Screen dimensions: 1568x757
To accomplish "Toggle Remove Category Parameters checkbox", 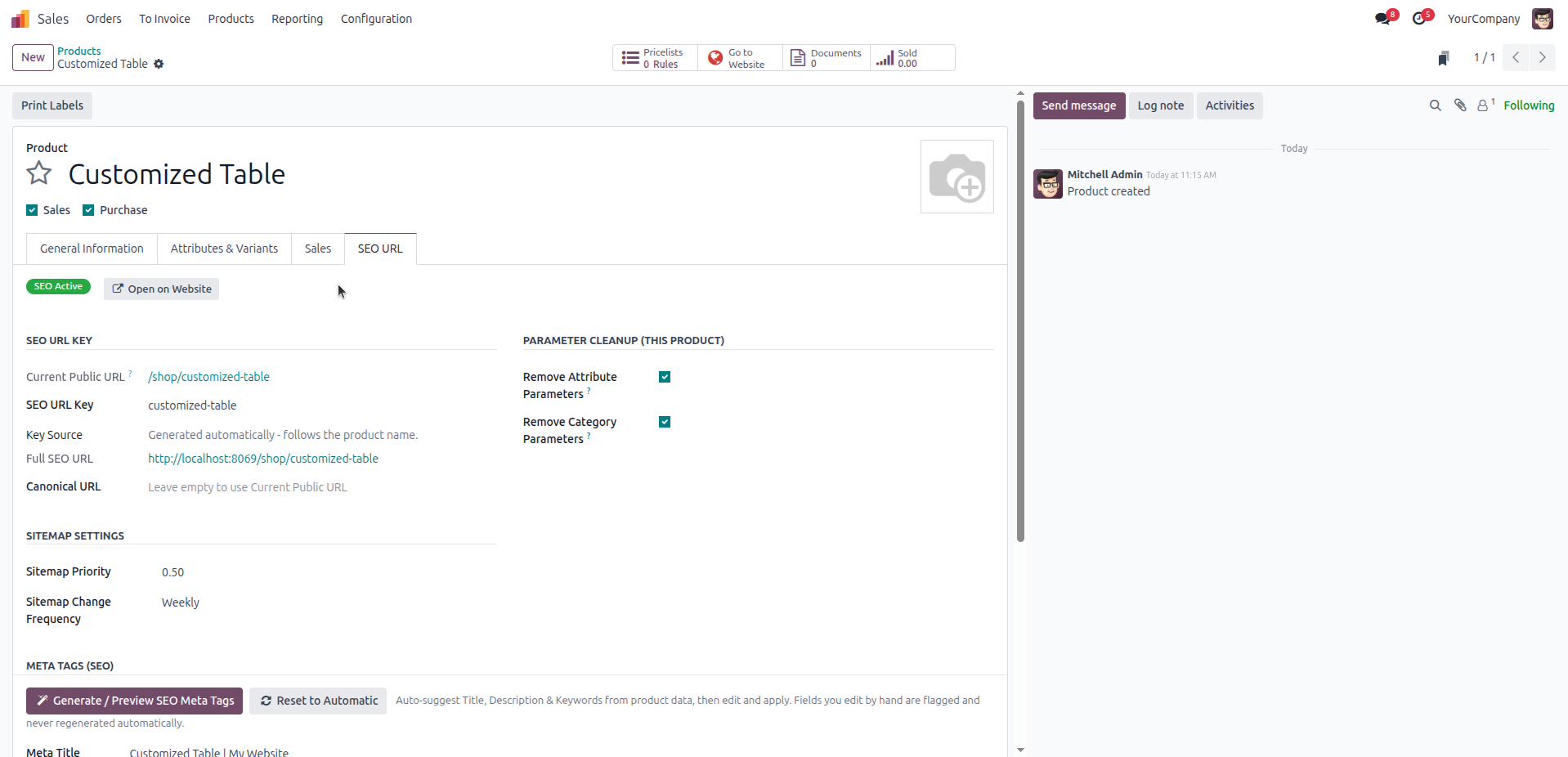I will tap(665, 422).
